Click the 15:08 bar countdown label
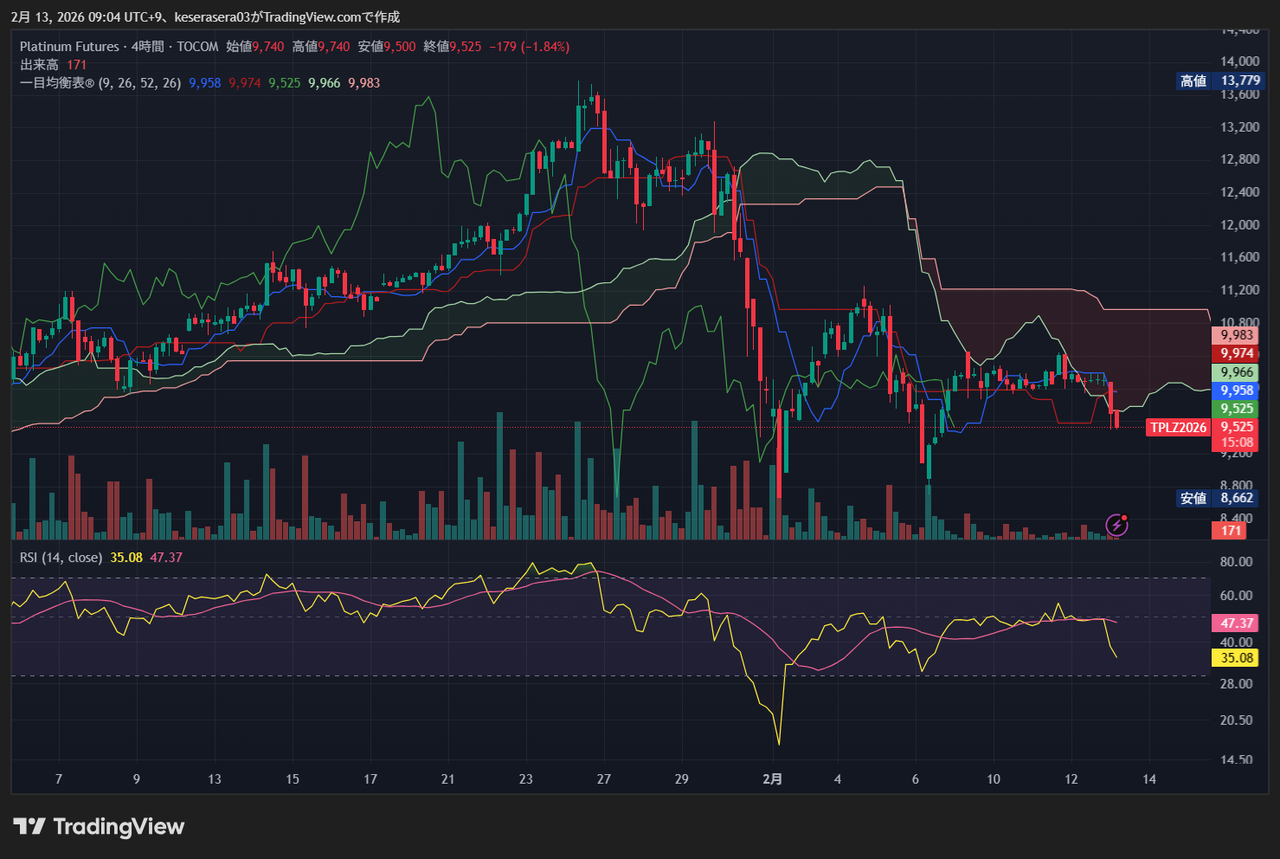Screen dimensions: 1280x859 [x=1237, y=442]
